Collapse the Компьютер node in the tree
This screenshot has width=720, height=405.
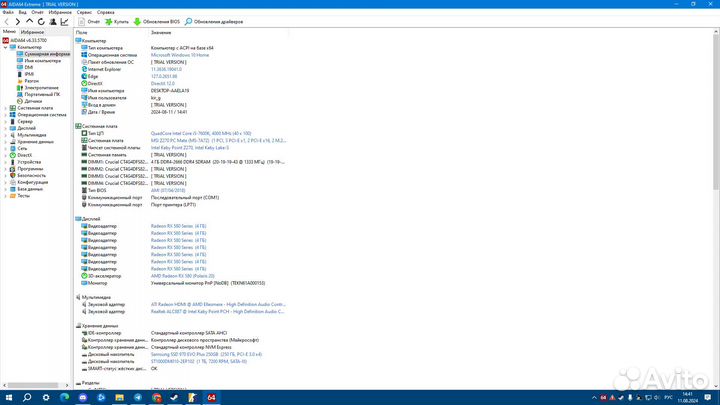coord(6,47)
